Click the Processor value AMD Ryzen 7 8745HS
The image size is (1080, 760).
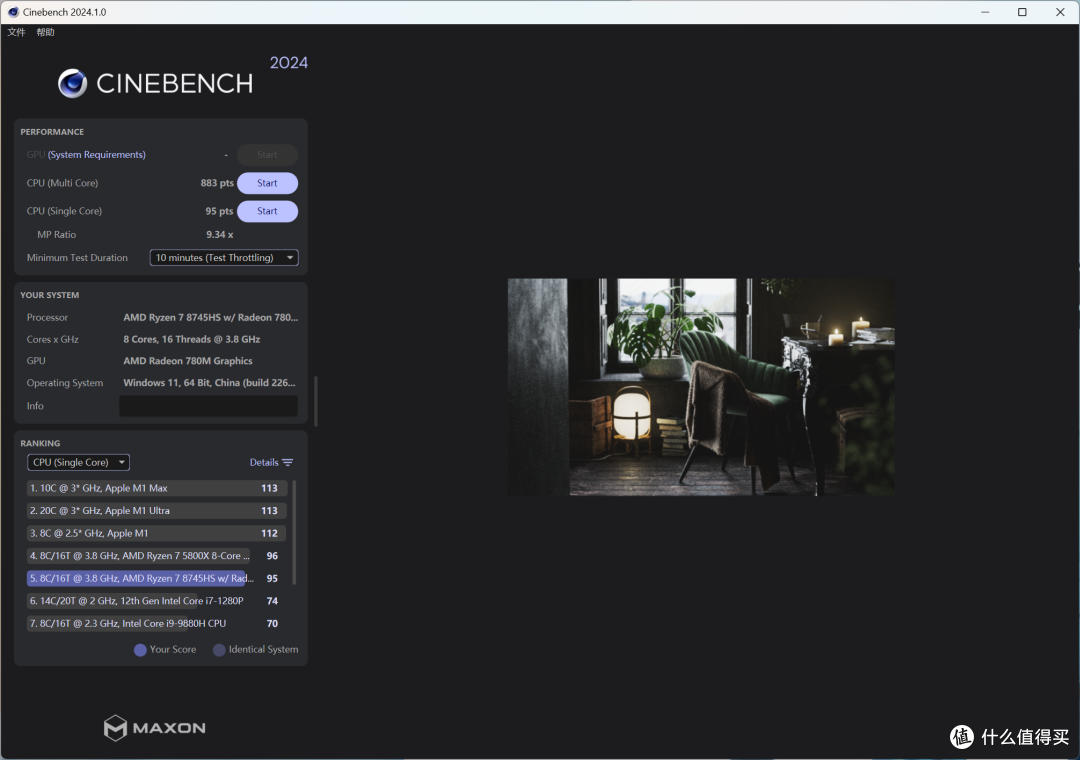click(211, 318)
